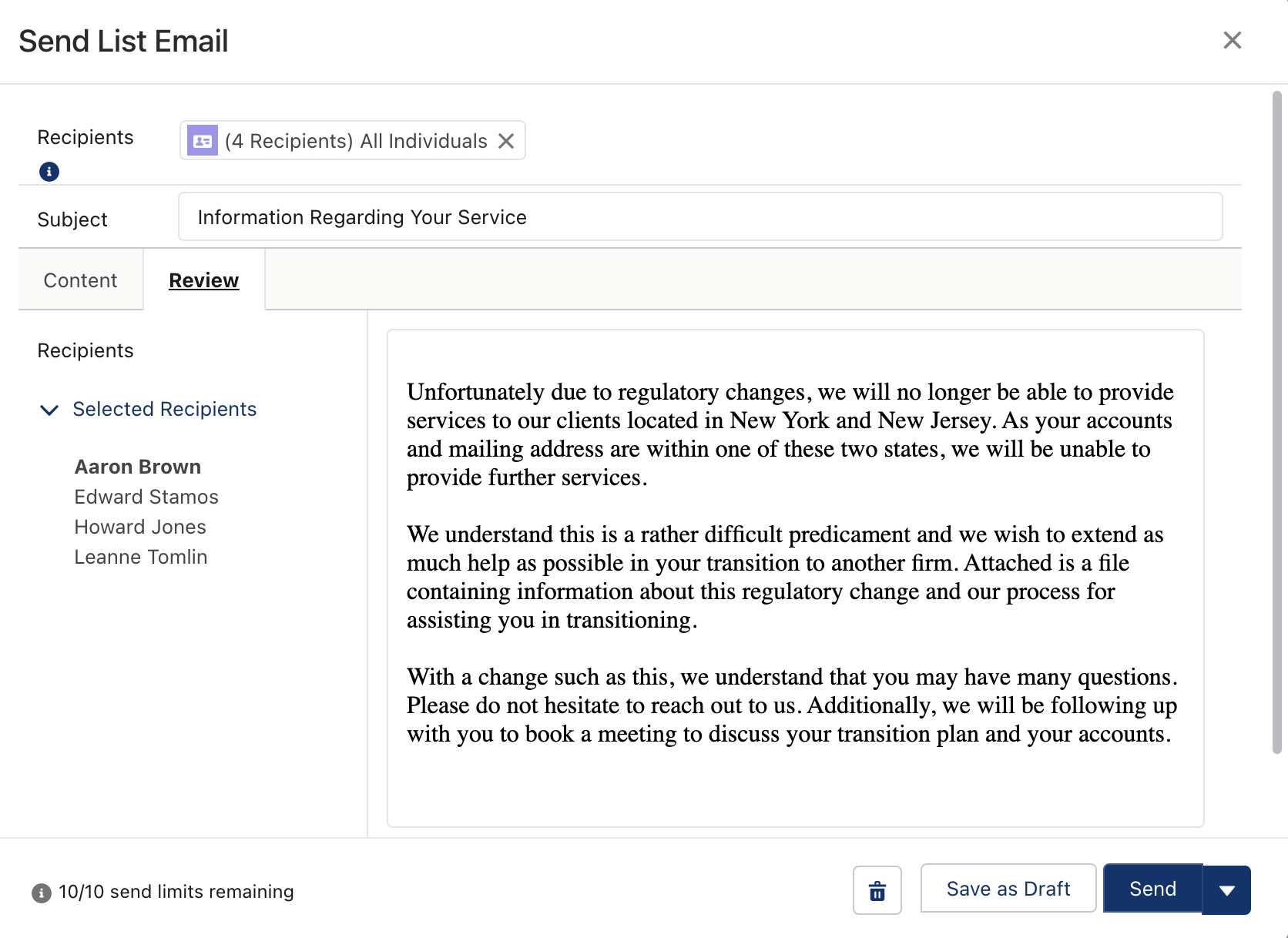This screenshot has width=1288, height=938.
Task: Open the Recipients info tooltip icon
Action: (49, 172)
